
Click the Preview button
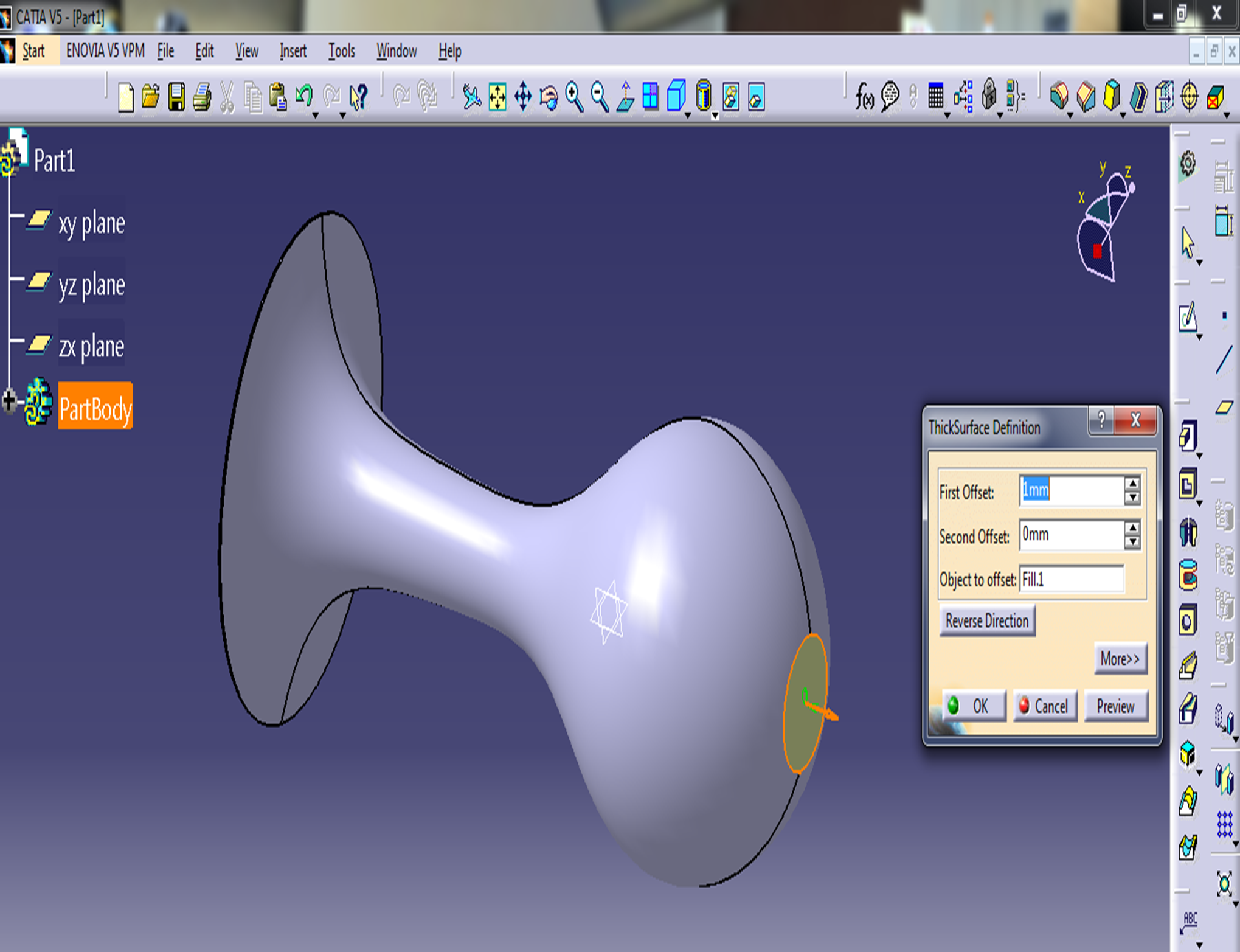click(x=1115, y=706)
